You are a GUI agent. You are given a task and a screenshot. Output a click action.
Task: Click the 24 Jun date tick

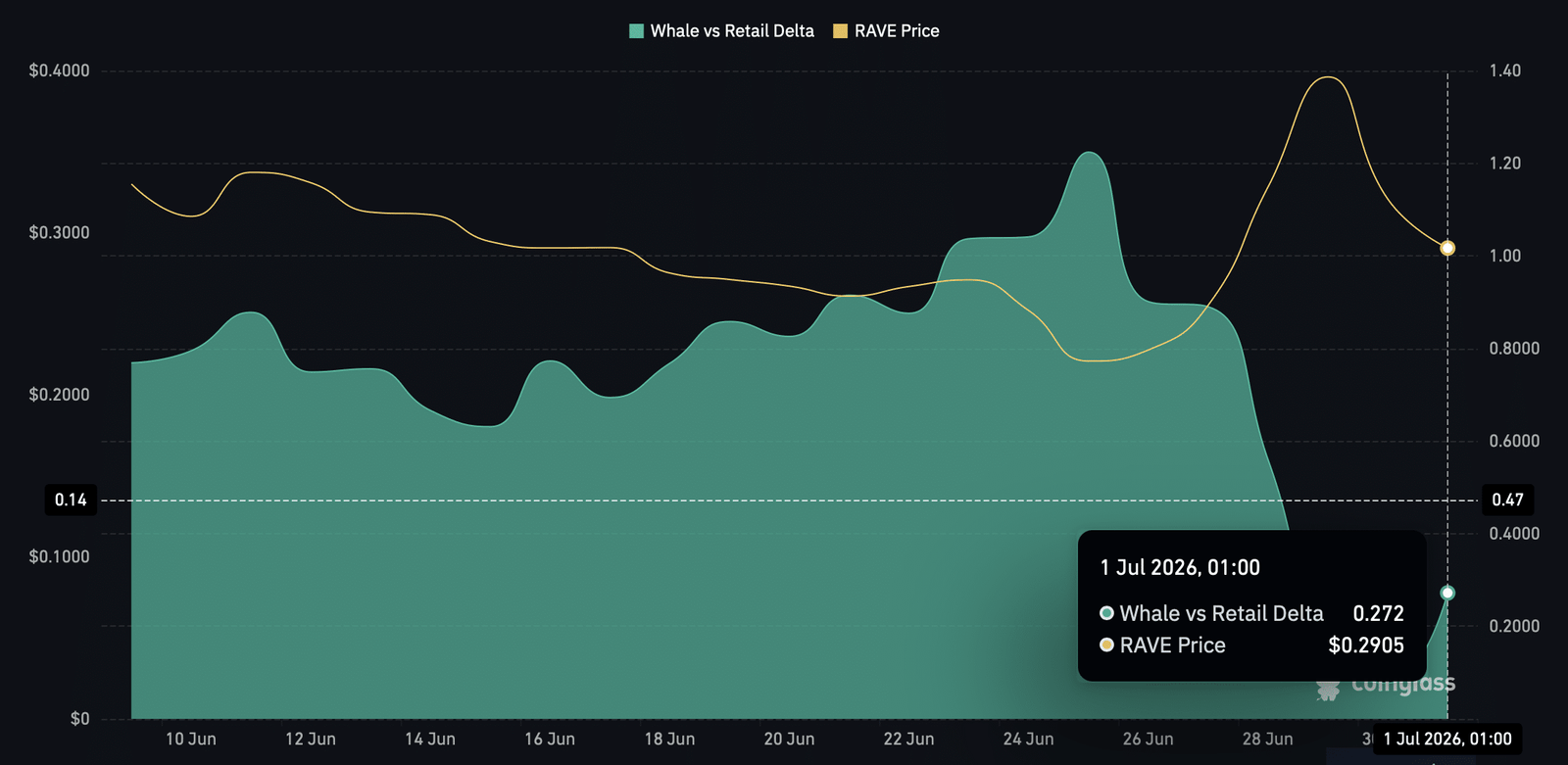coord(1028,740)
